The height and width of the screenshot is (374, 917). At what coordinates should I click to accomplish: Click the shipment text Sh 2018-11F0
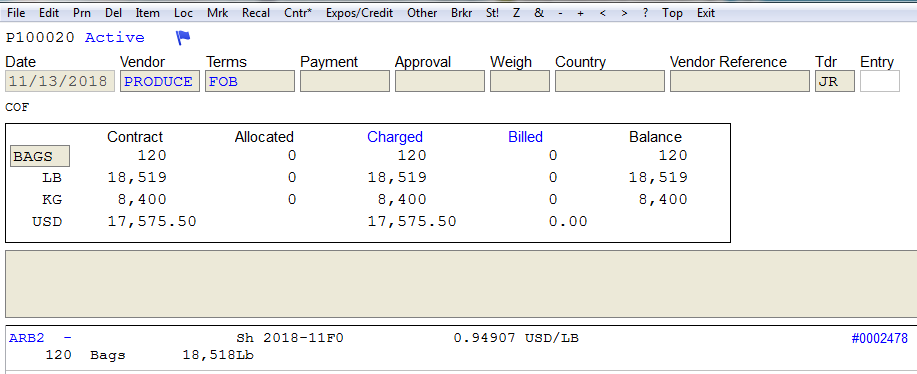pyautogui.click(x=289, y=338)
